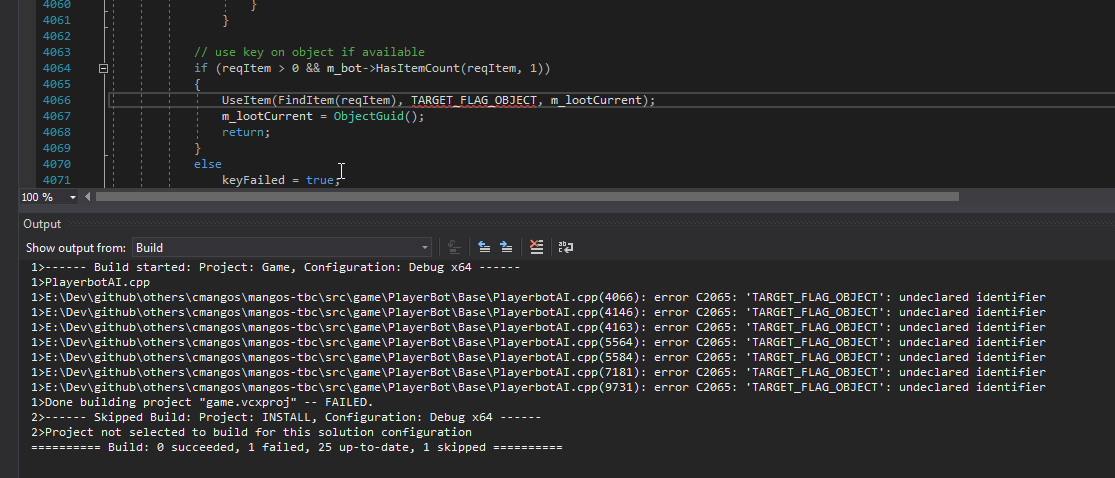Click the 'Build started: Project: Game' line
This screenshot has height=478, width=1115.
(275, 267)
